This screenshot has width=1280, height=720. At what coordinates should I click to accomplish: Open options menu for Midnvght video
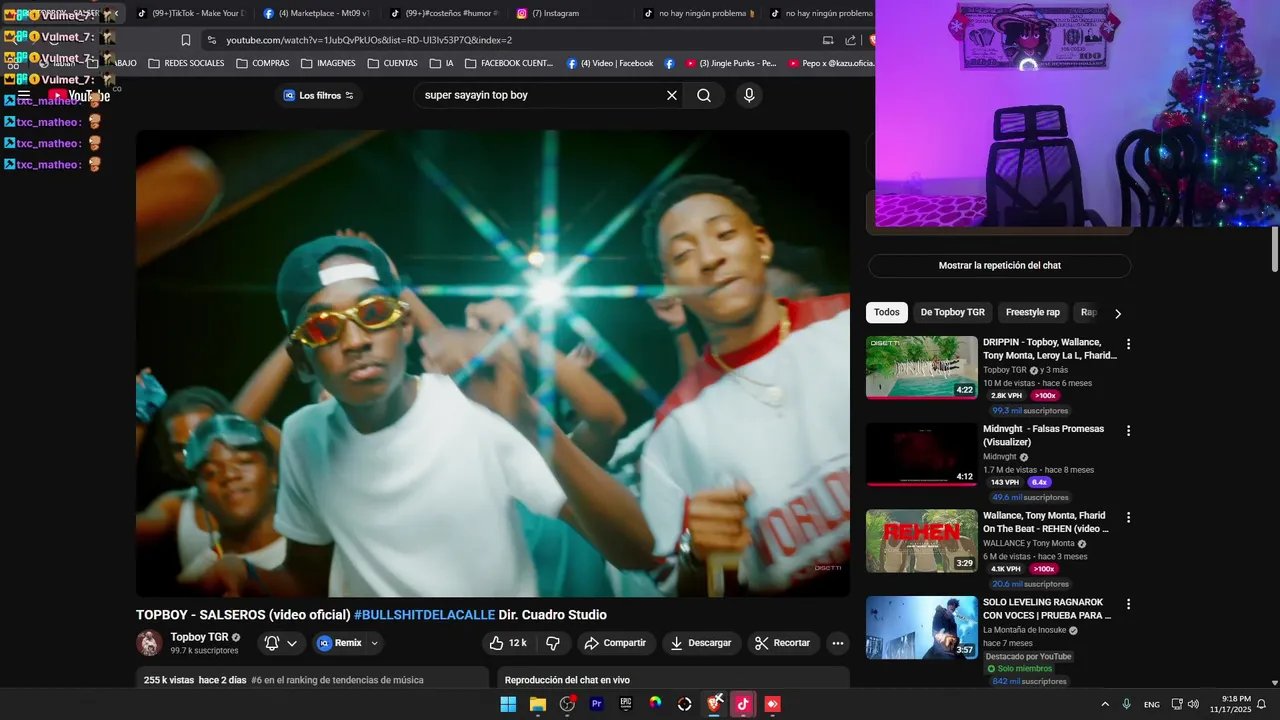1128,431
